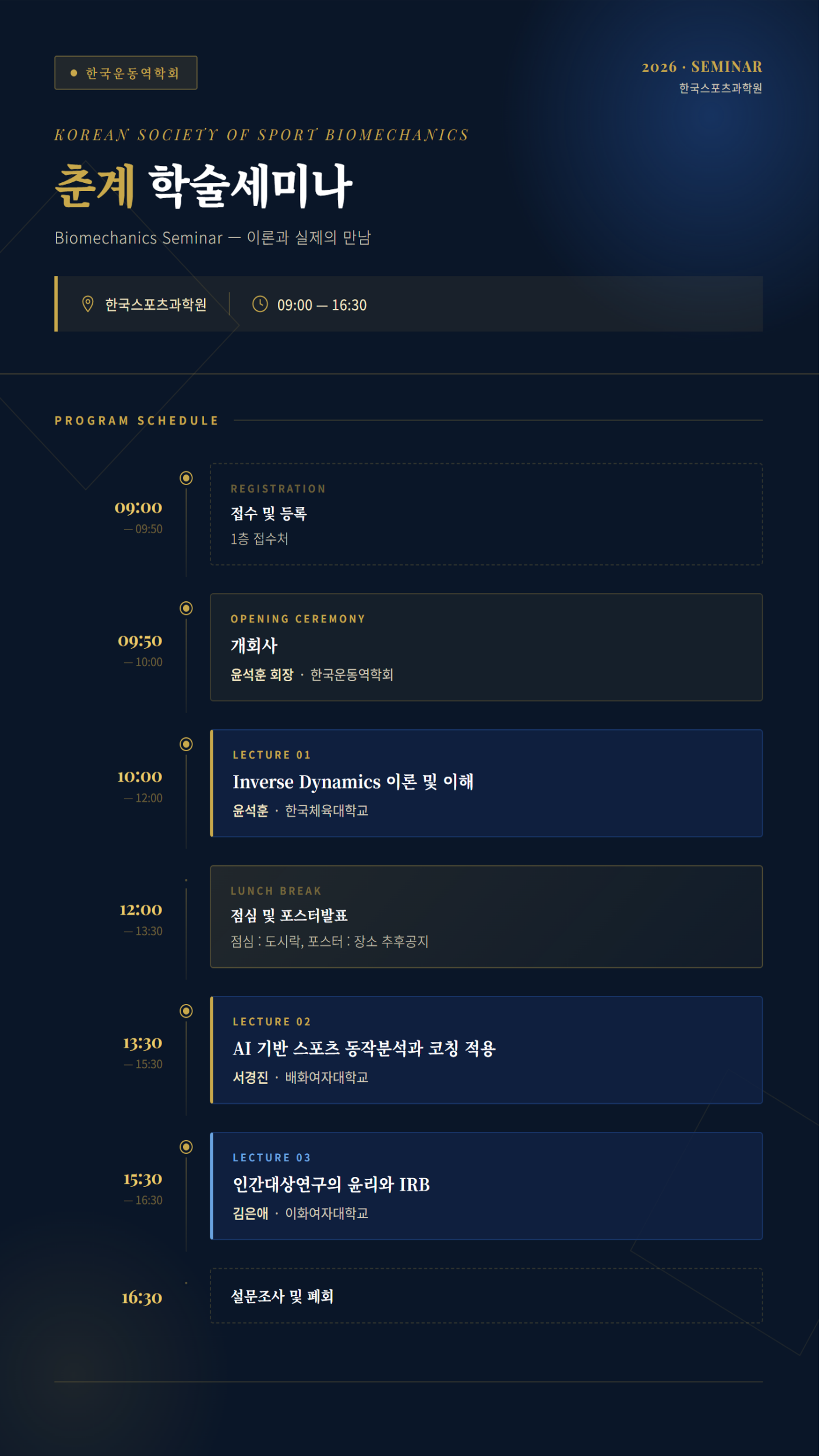Open the Inverse Dynamics 이론 및 이해 lecture card
Image resolution: width=819 pixels, height=1456 pixels.
tap(486, 783)
